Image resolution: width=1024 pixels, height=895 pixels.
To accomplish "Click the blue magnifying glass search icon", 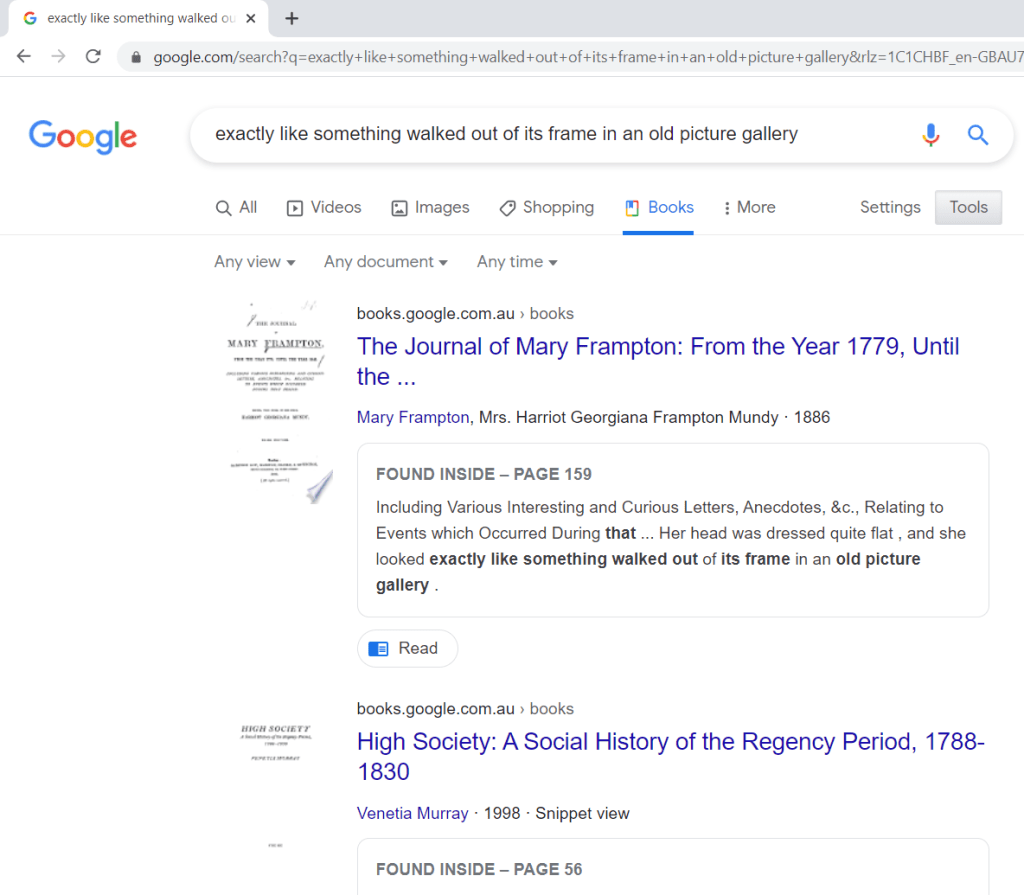I will tap(977, 135).
